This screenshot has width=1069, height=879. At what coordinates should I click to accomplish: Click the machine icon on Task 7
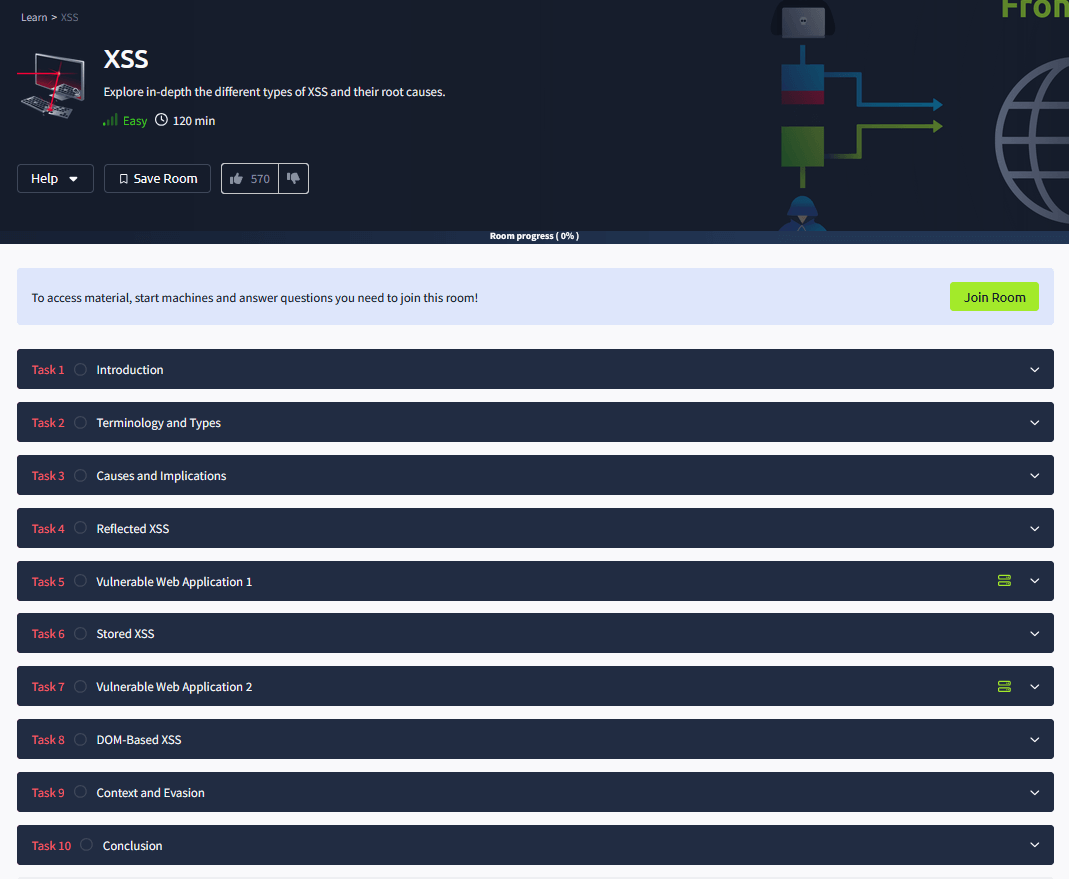(1004, 687)
